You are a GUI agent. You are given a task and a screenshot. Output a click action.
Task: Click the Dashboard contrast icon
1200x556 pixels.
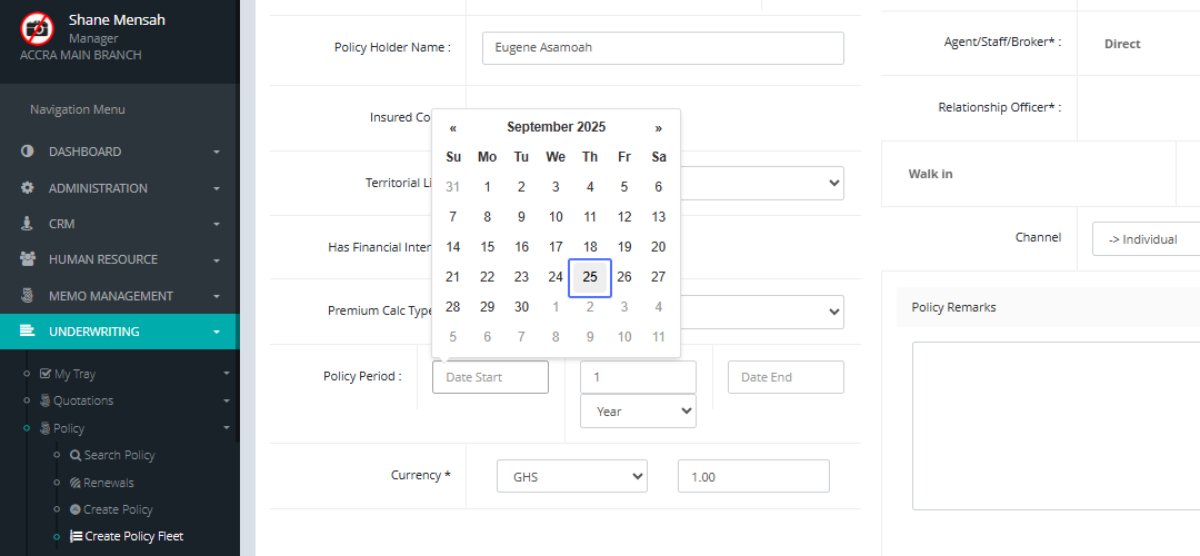pos(28,152)
